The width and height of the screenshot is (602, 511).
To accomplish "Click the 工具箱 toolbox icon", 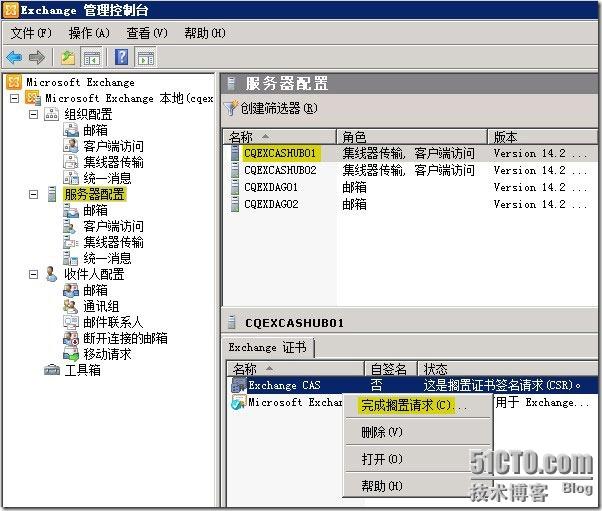I will point(51,370).
